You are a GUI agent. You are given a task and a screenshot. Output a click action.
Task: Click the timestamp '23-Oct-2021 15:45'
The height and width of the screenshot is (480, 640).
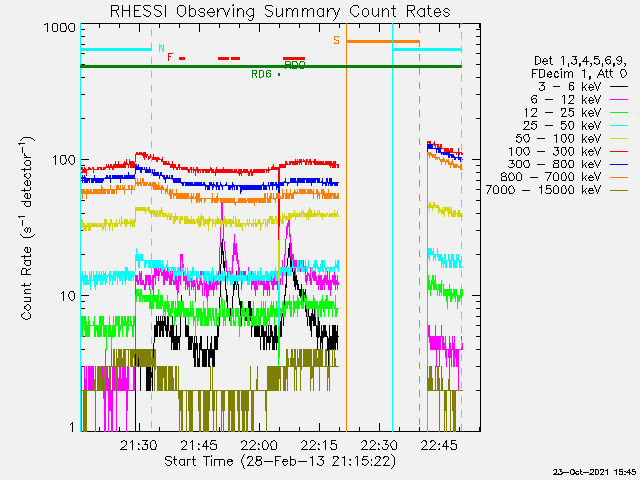[594, 472]
